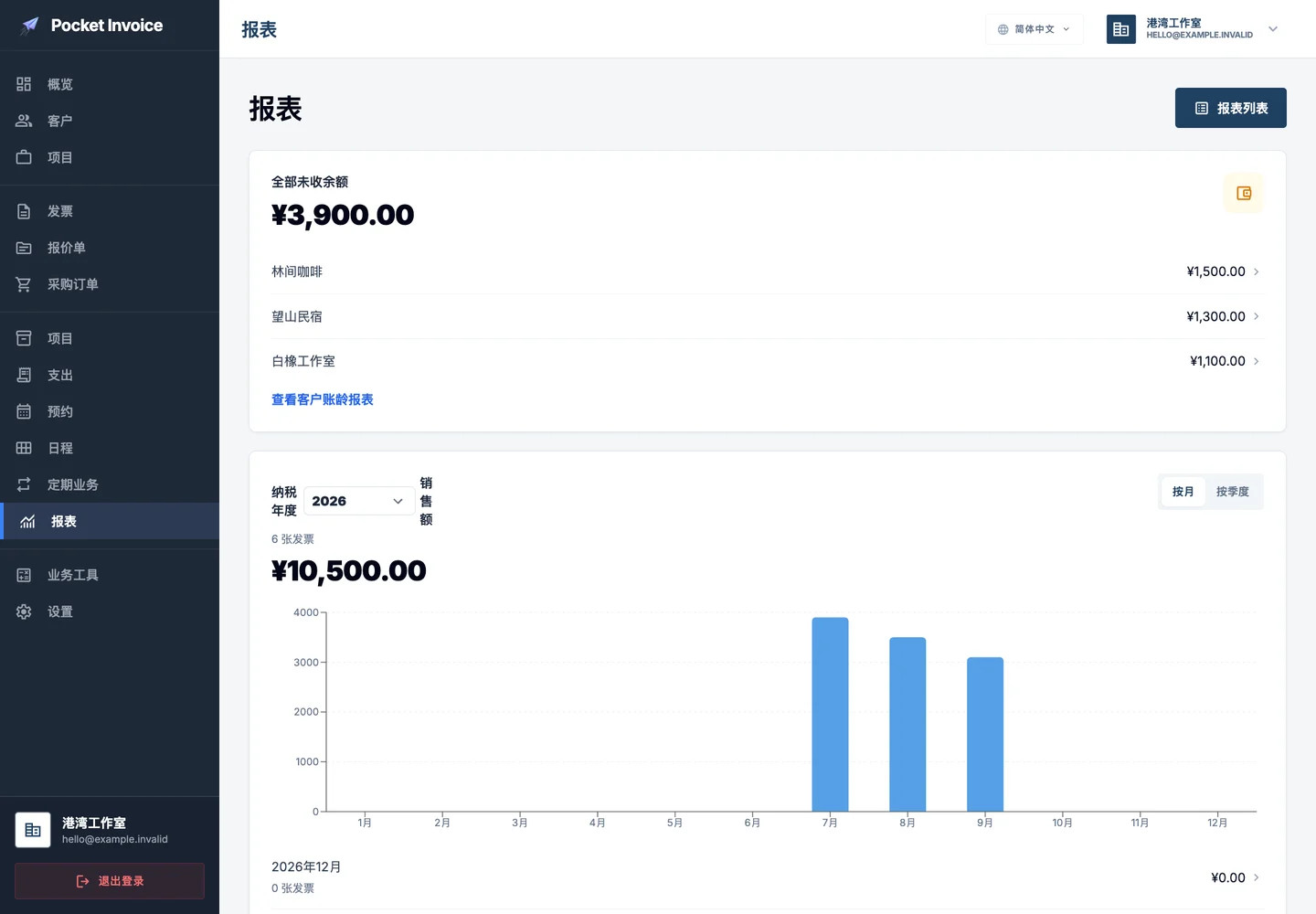Open the 设置 gear icon
1316x914 pixels.
(24, 611)
